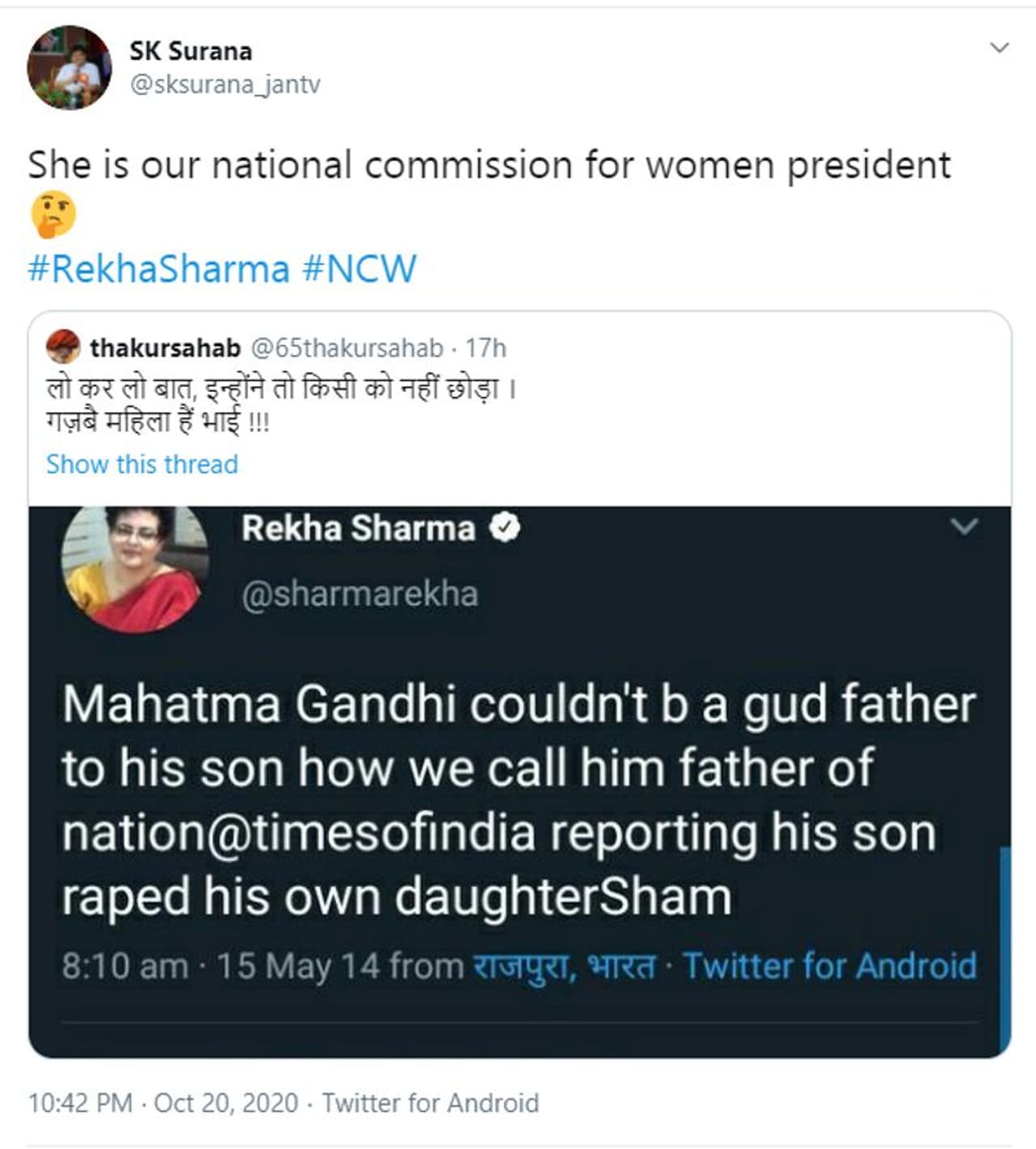Click the @sksurana_jantv handle
The image size is (1036, 1149).
click(225, 84)
